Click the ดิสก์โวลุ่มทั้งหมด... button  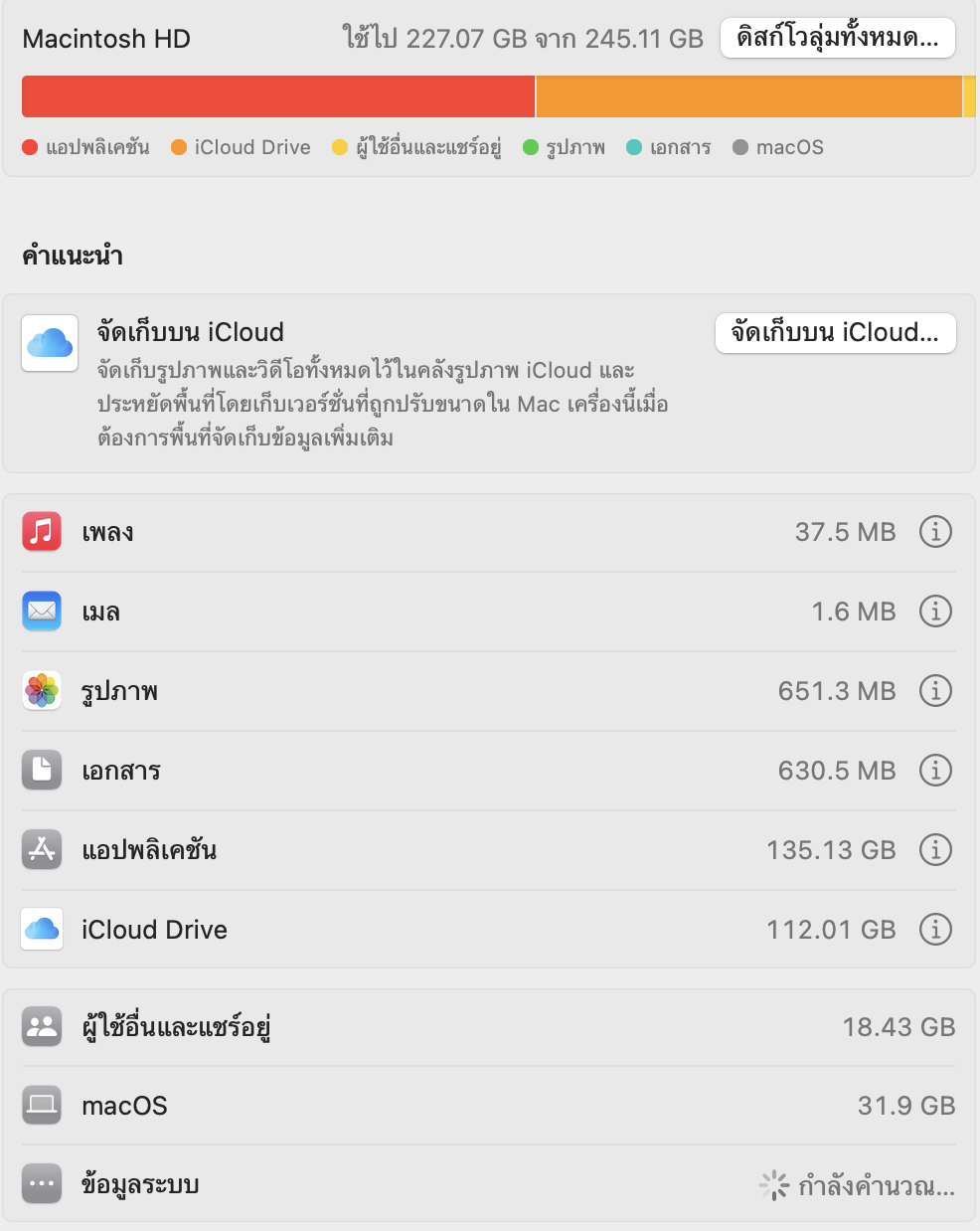click(838, 39)
